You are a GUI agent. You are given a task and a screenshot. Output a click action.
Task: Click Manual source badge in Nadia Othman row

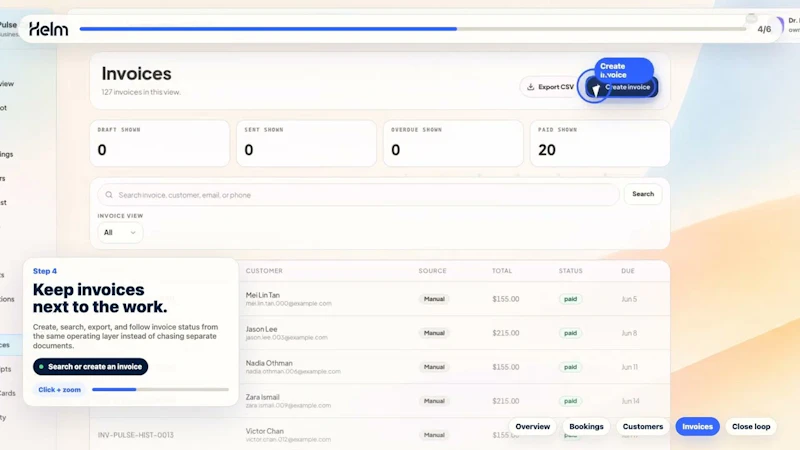pyautogui.click(x=434, y=367)
